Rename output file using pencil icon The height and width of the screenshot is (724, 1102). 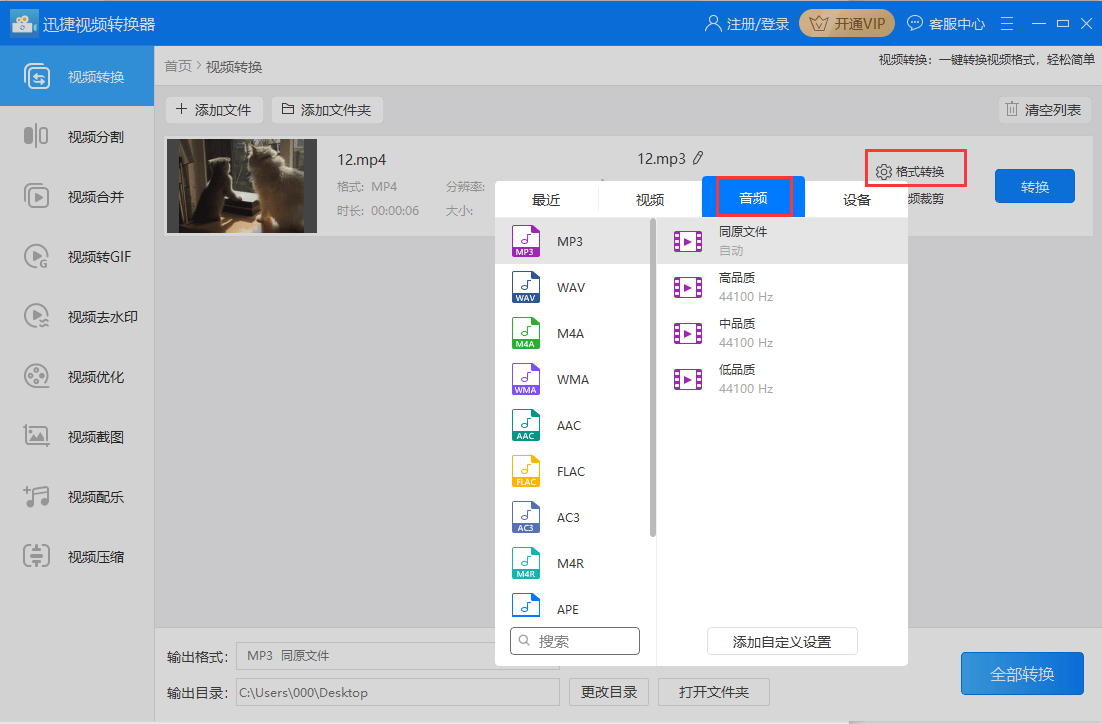click(699, 158)
